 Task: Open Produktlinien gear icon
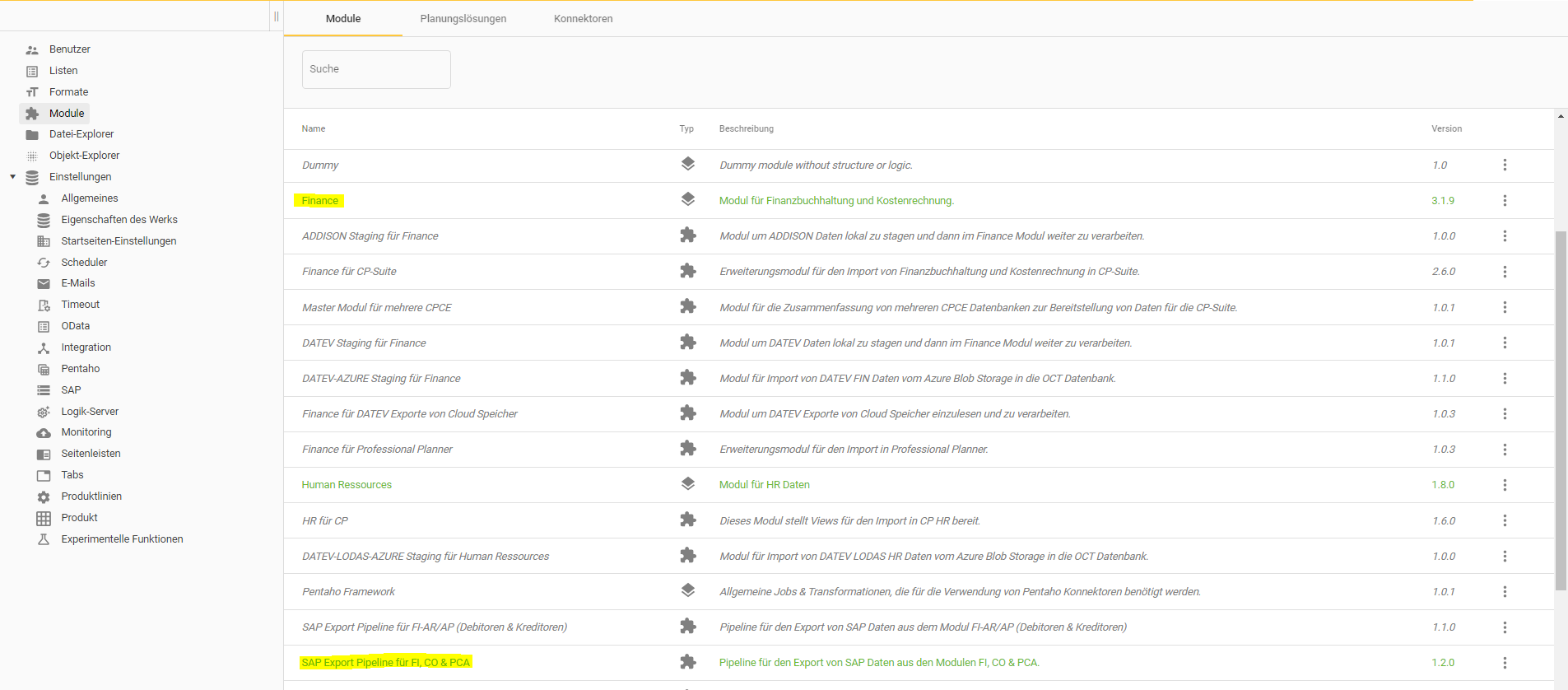click(44, 497)
